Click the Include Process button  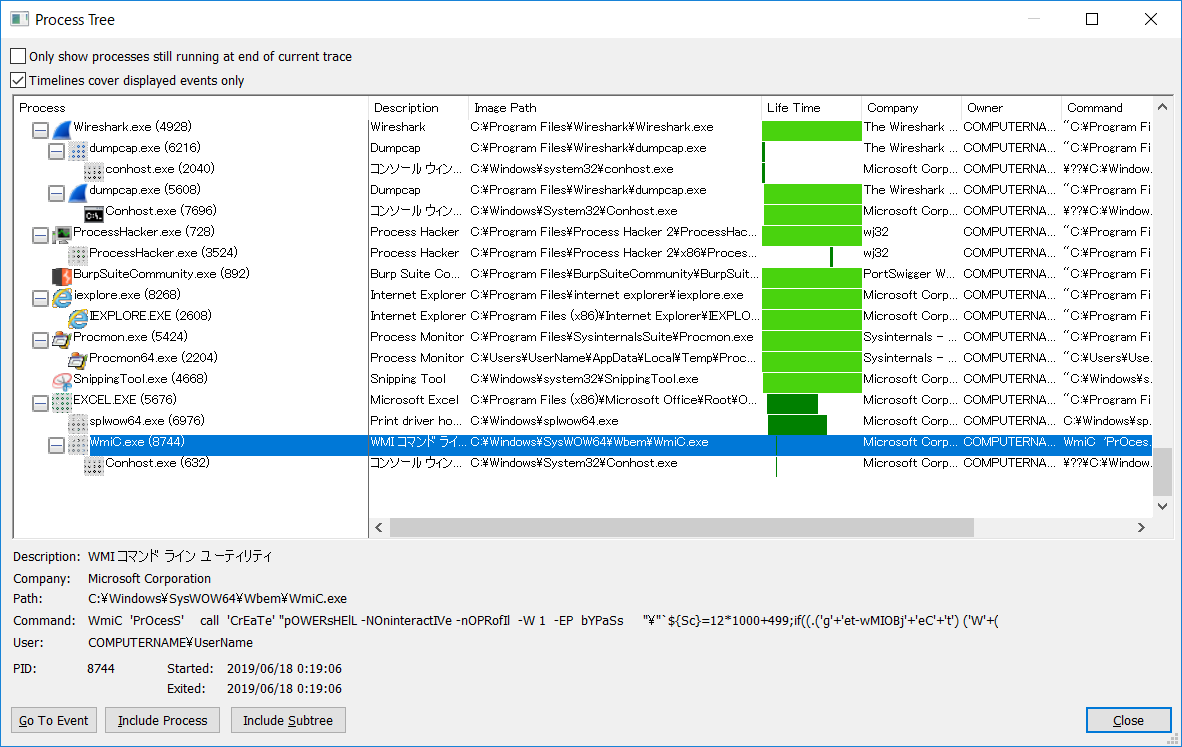point(162,721)
